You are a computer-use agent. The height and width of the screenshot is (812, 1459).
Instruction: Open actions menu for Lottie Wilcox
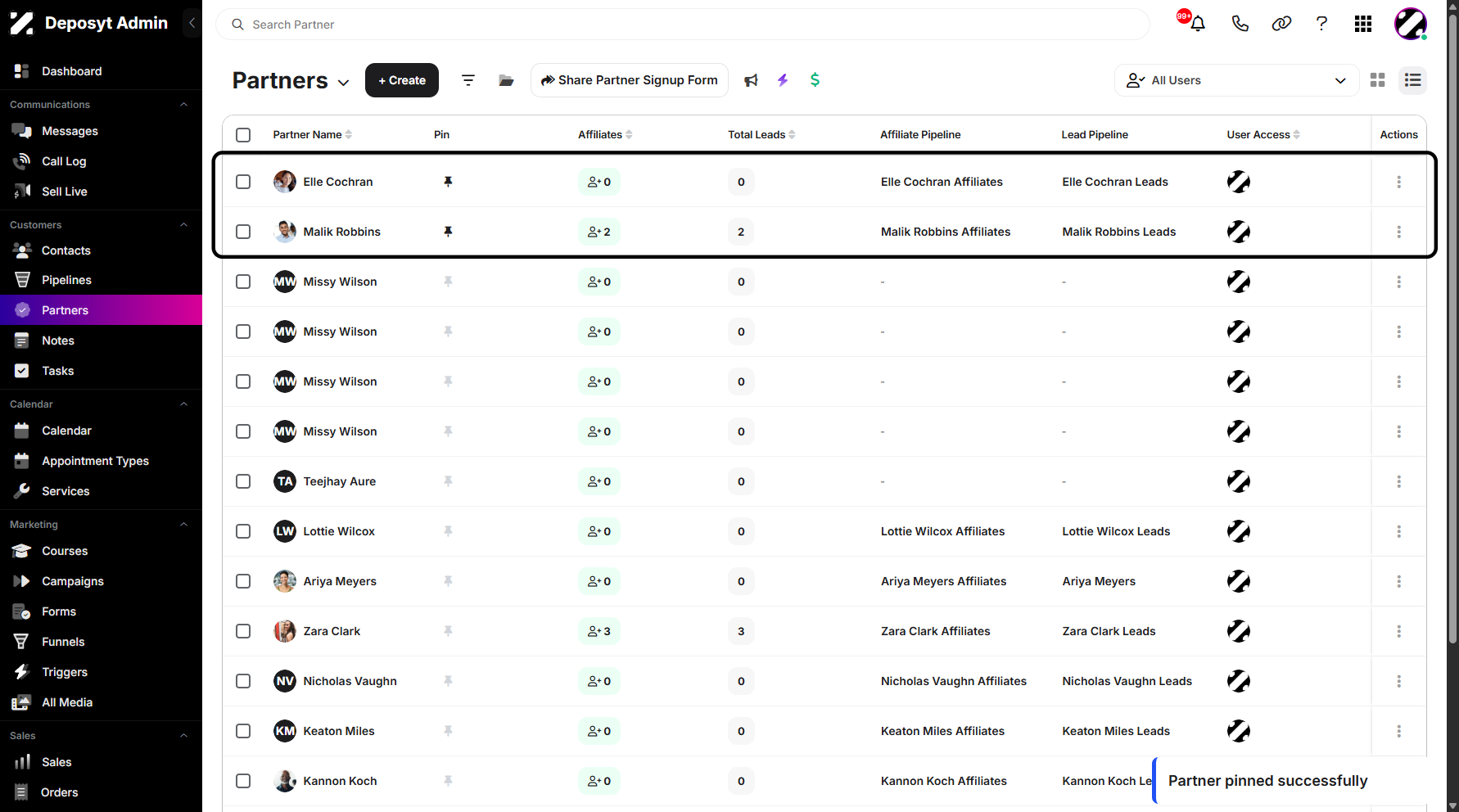(x=1398, y=531)
